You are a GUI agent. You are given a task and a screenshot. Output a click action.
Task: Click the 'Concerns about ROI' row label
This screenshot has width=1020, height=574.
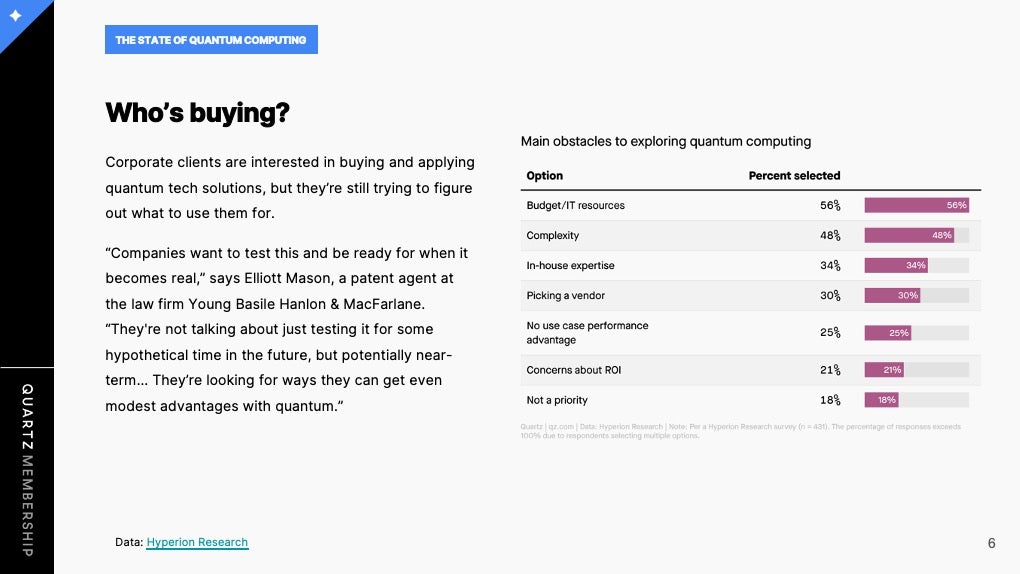pos(574,370)
